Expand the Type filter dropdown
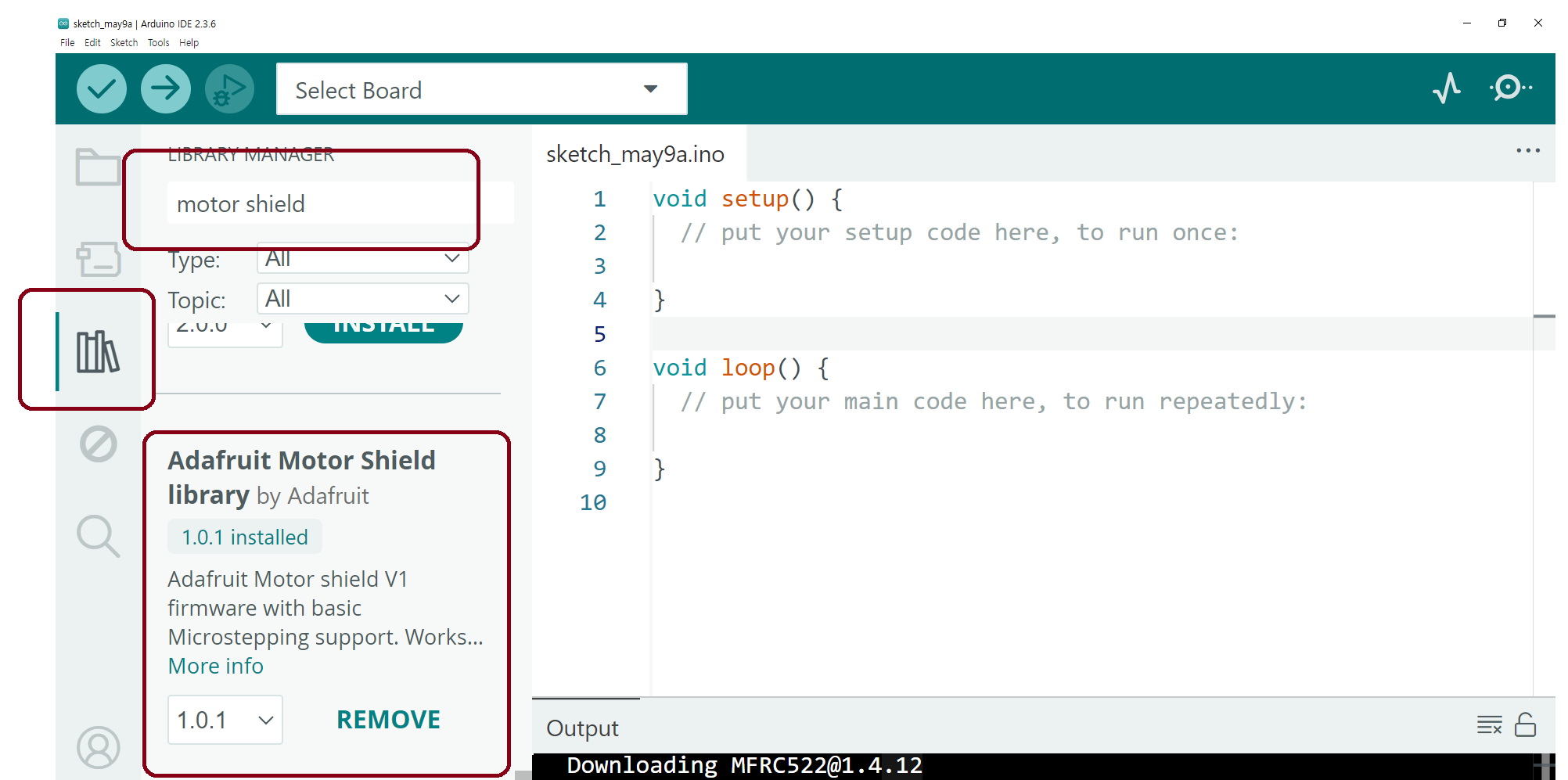This screenshot has width=1568, height=780. 363,258
